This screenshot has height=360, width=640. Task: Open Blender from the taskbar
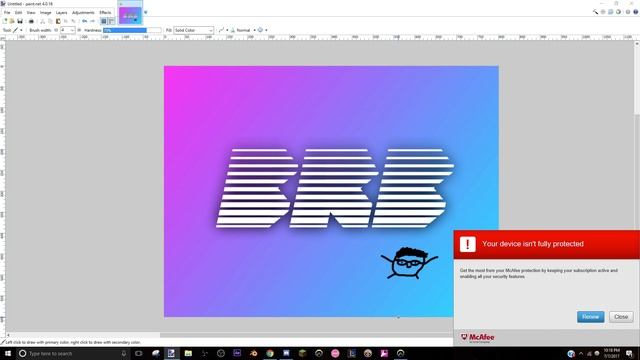pos(253,353)
